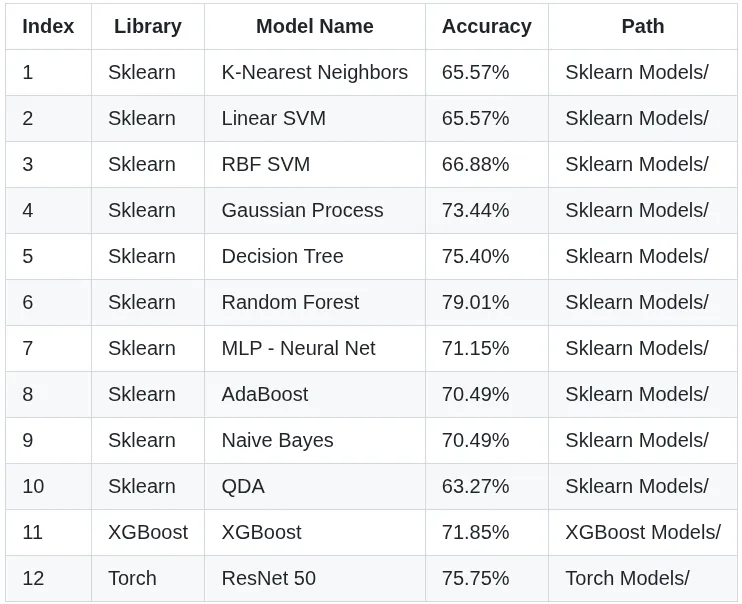Image resolution: width=742 pixels, height=604 pixels.
Task: Click the Decision Tree model name
Action: coord(282,256)
